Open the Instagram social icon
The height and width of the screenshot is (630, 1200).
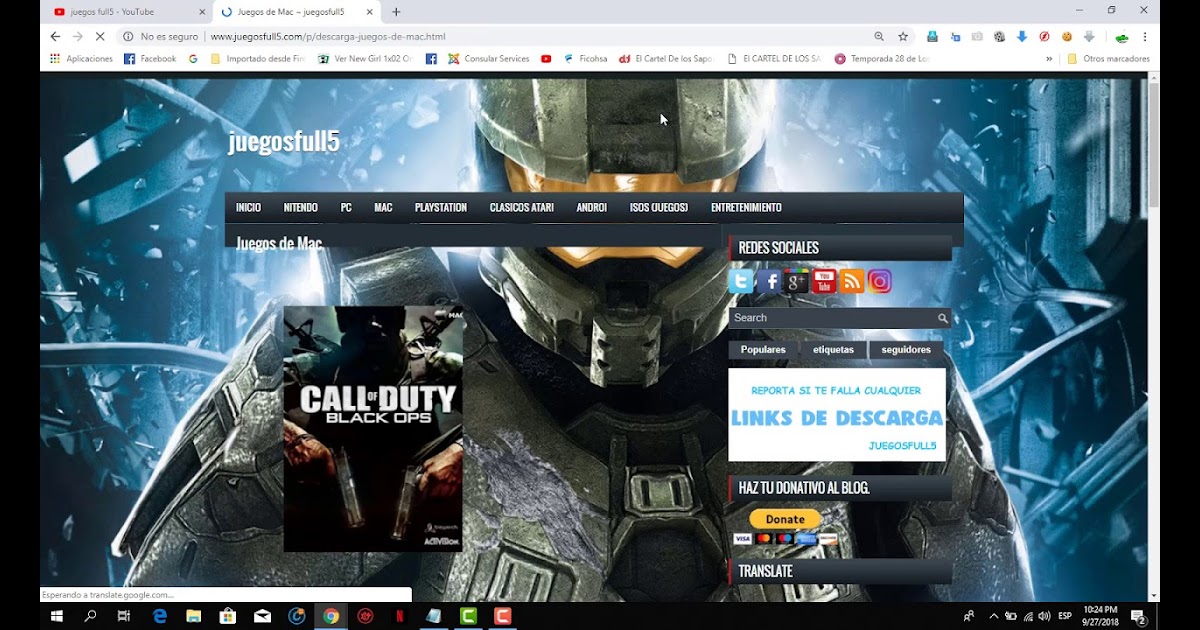click(879, 282)
